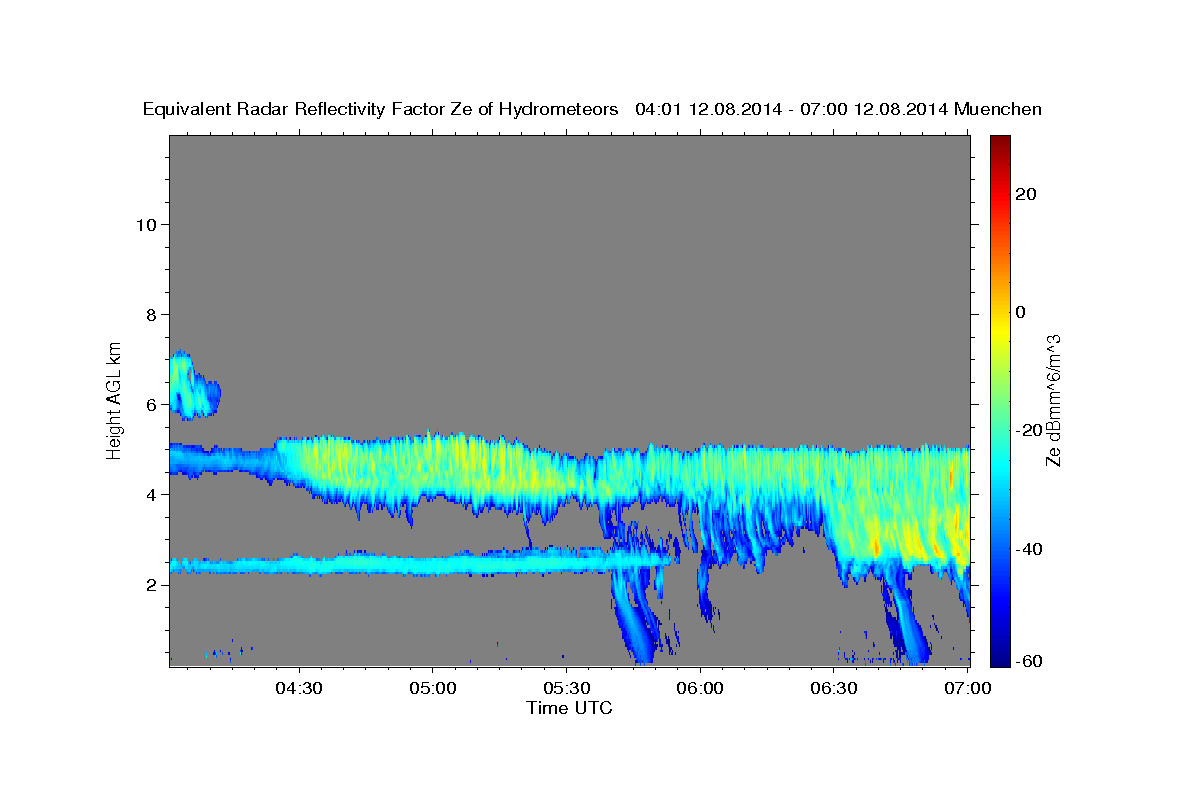Viewport: 1200px width, 800px height.
Task: Click the colorbar tick value 20
Action: [1026, 194]
